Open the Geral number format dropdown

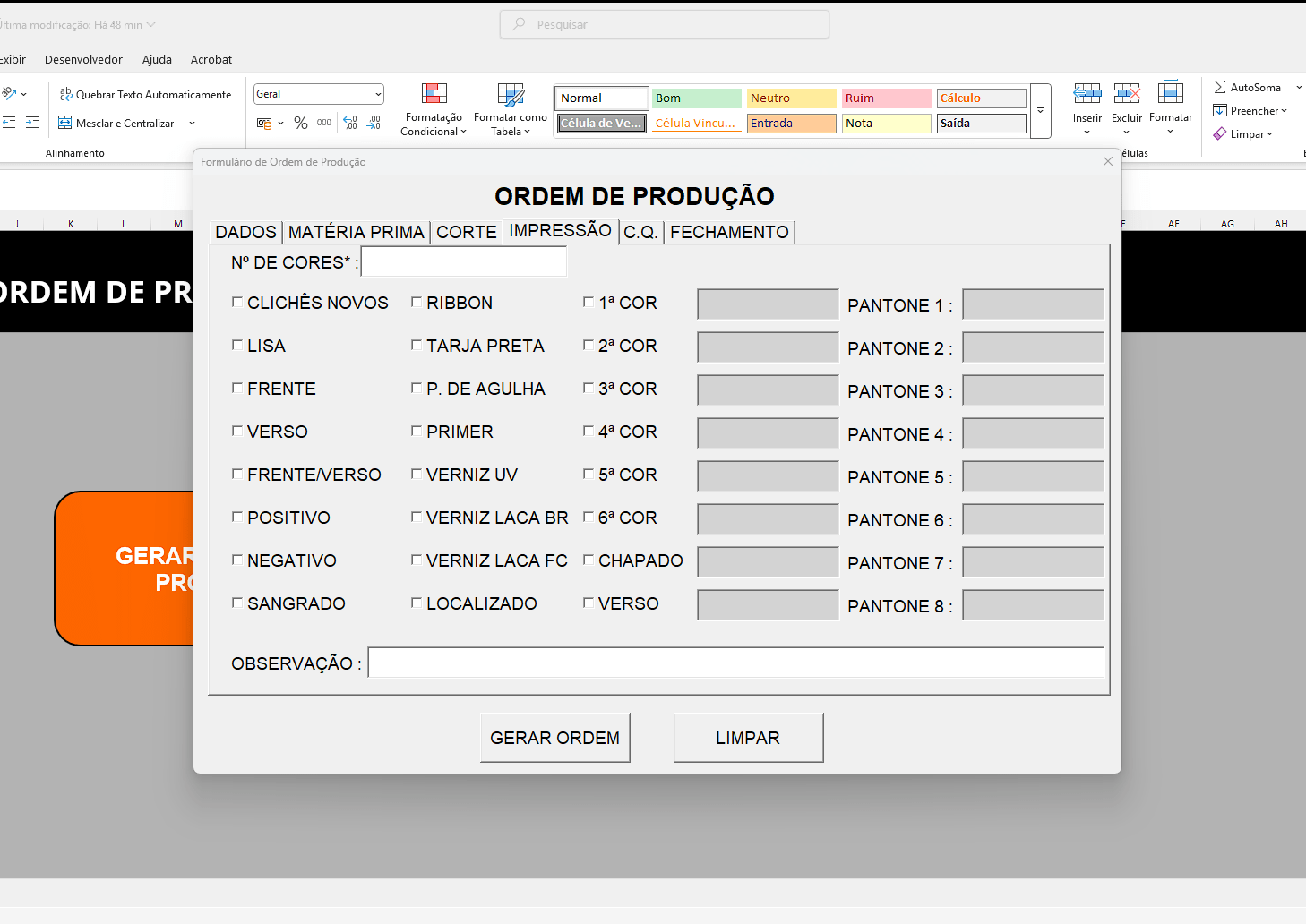click(378, 94)
